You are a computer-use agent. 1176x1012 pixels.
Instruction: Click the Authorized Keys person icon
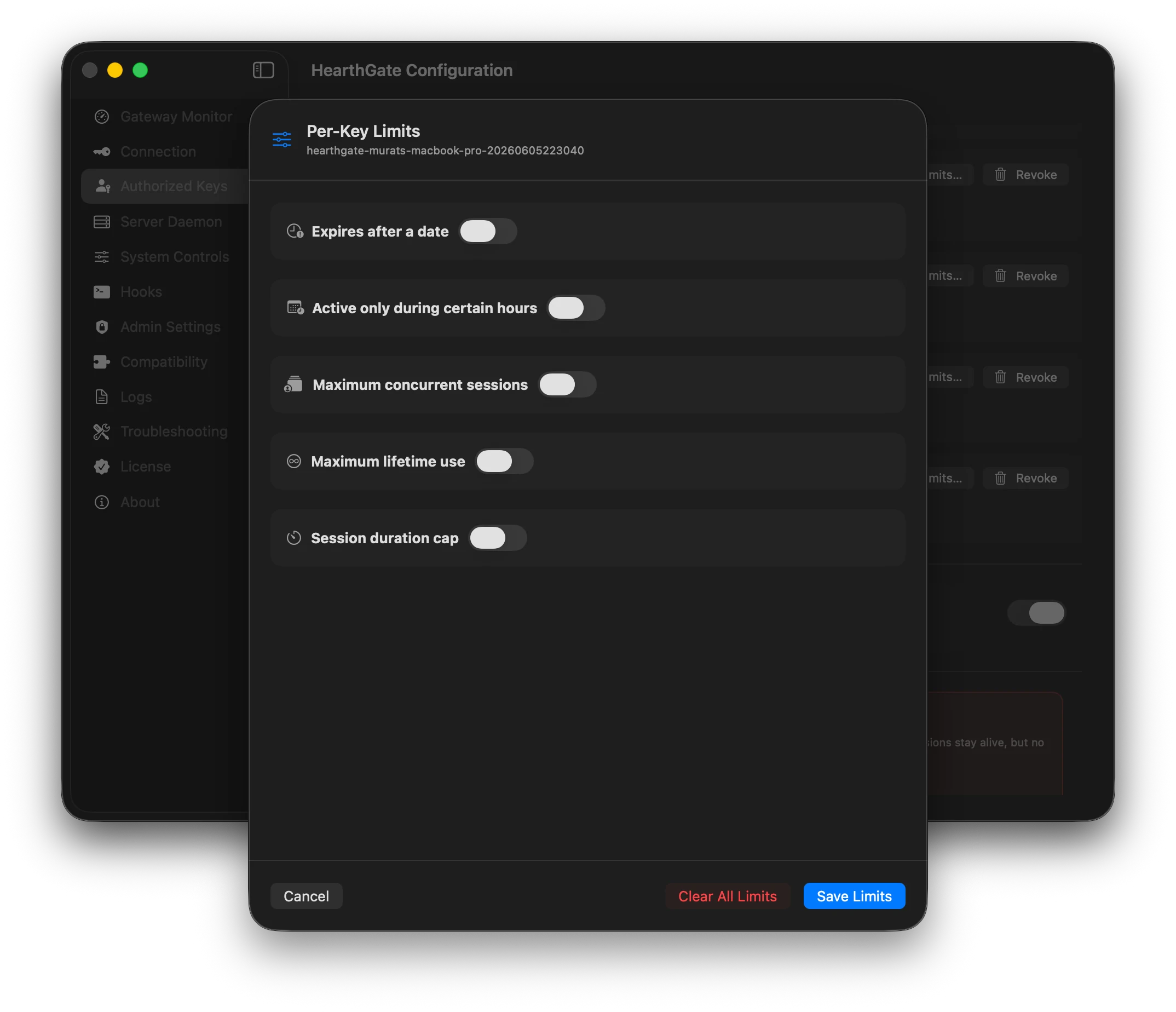coord(103,186)
